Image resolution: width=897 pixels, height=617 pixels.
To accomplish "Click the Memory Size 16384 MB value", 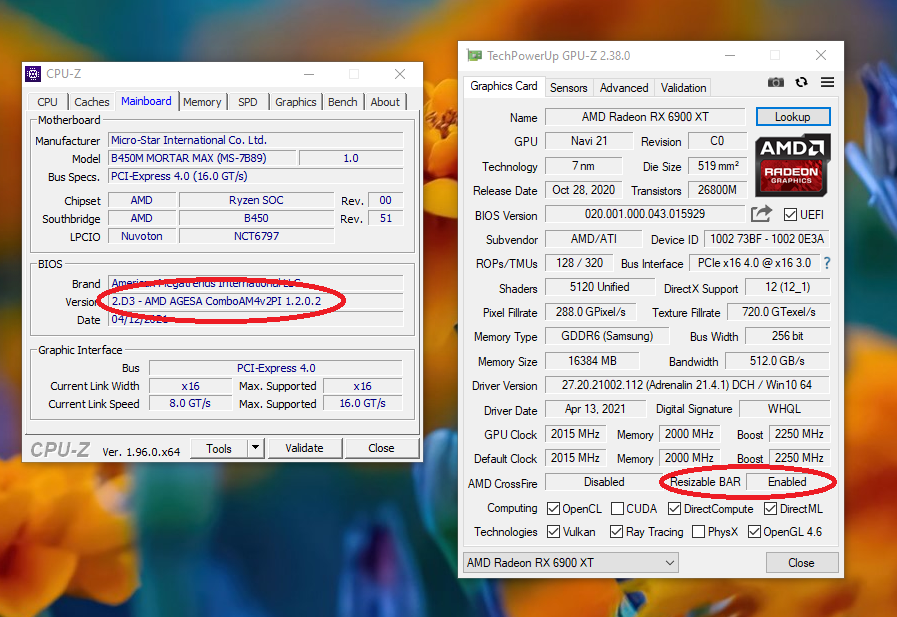I will click(592, 361).
